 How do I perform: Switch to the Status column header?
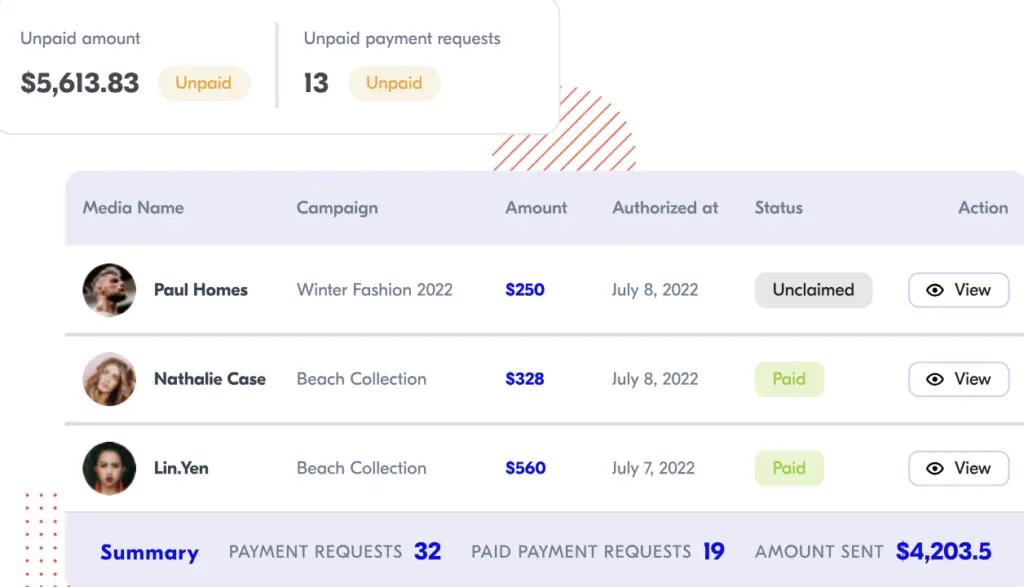click(x=778, y=208)
